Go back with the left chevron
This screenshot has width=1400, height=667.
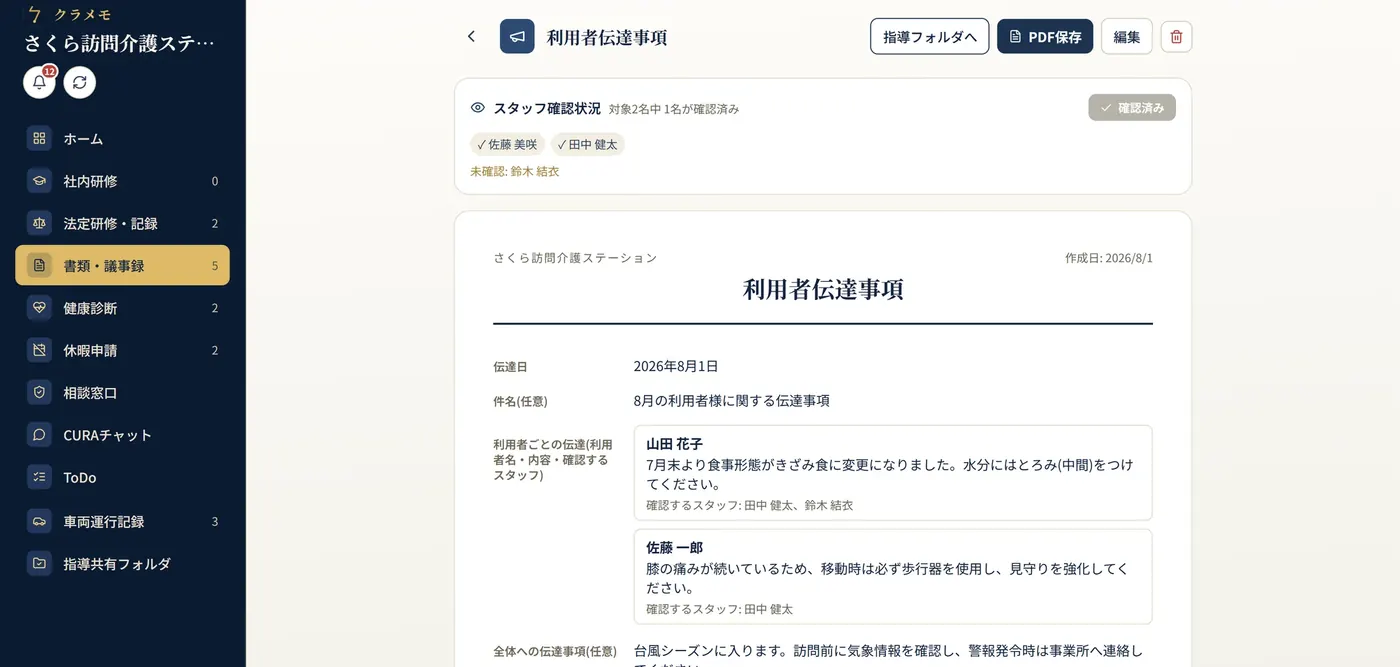pyautogui.click(x=471, y=37)
